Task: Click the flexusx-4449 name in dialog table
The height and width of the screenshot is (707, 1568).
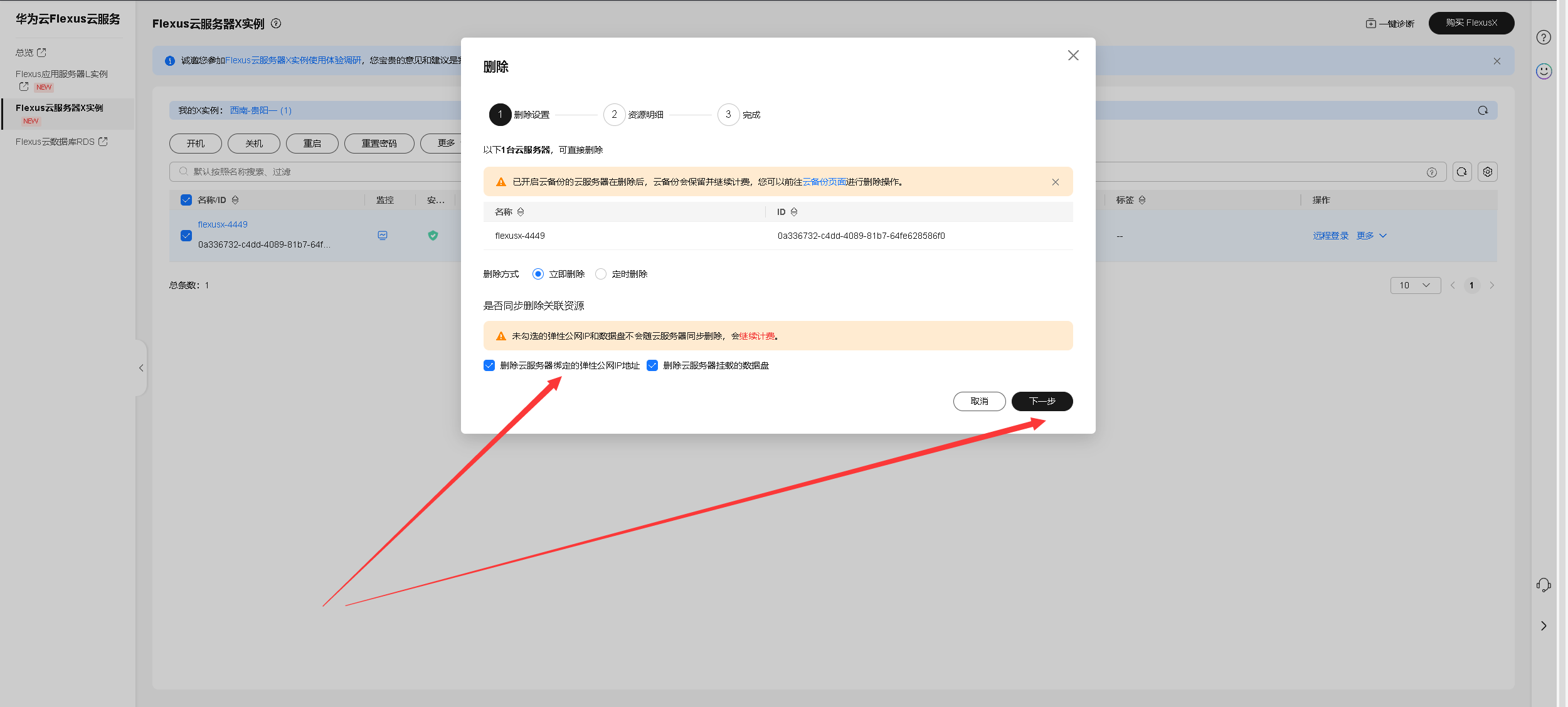Action: [520, 236]
